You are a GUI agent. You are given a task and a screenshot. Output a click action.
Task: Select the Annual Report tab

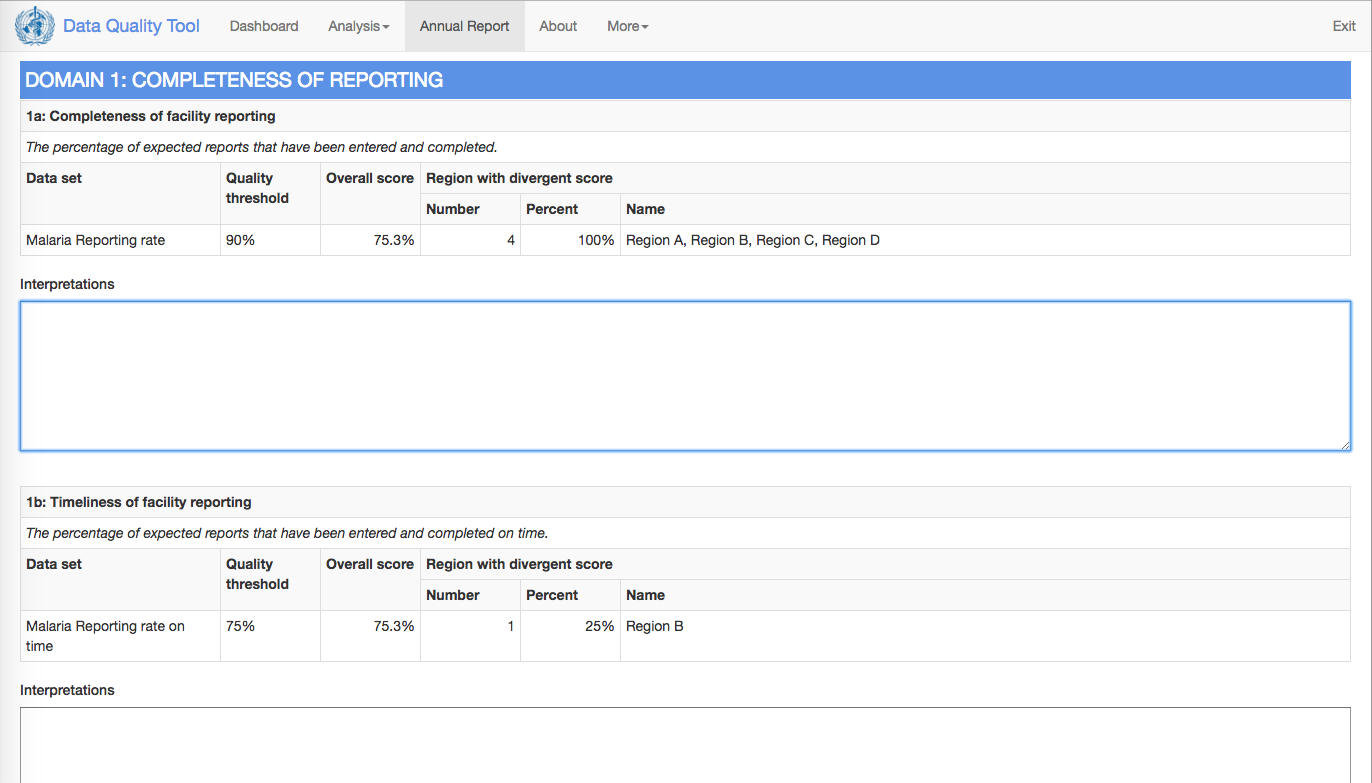tap(464, 26)
